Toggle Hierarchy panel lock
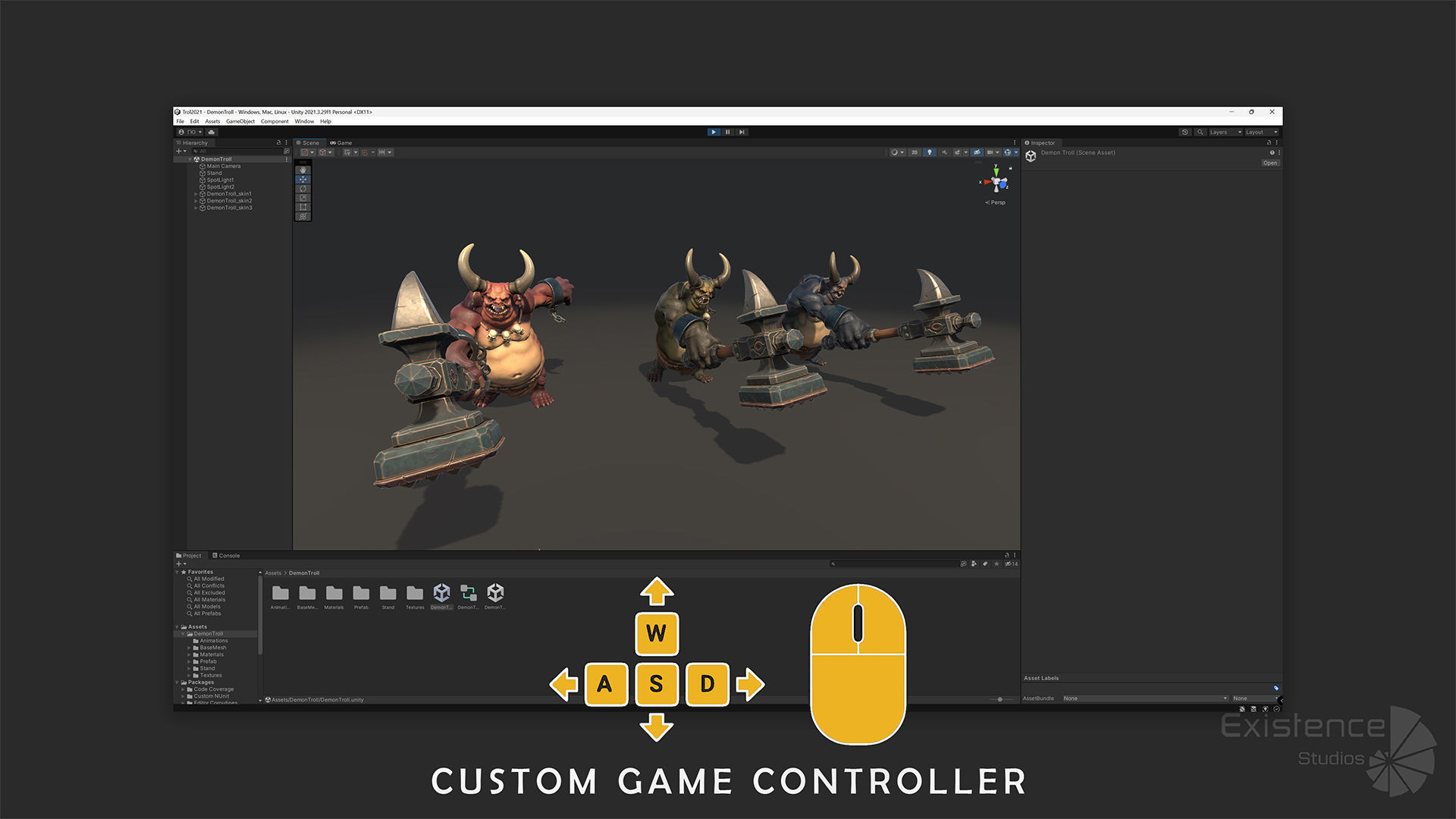 click(278, 143)
